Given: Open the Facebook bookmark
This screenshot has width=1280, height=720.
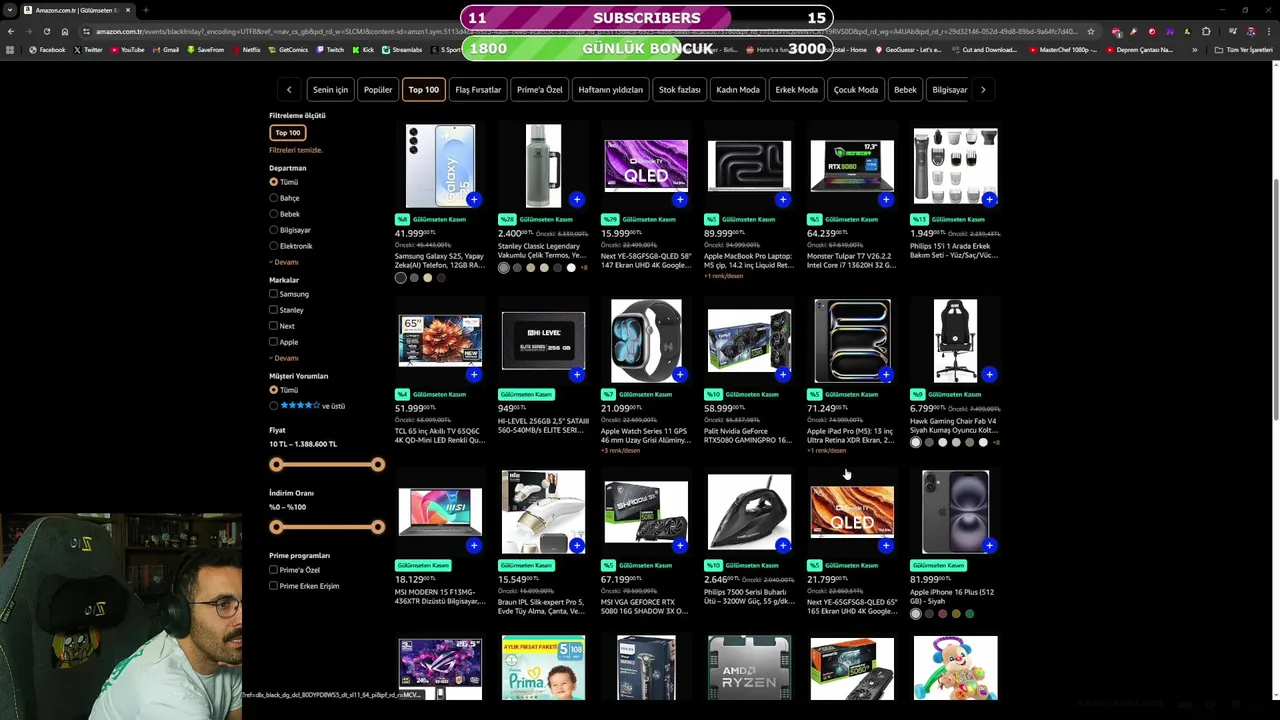Looking at the screenshot, I should pos(47,49).
